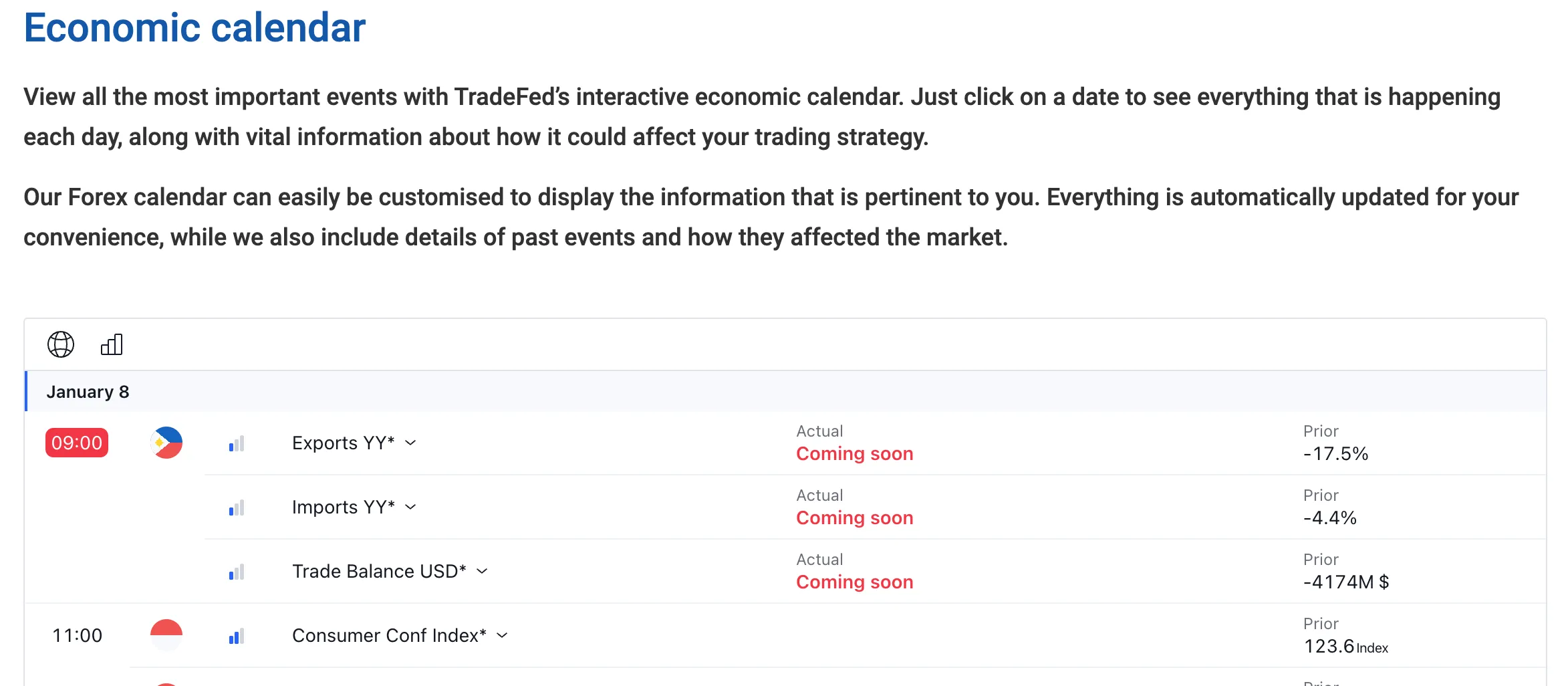Screen dimensions: 1568x686
Task: Click Coming soon for Trade Balance
Action: pos(854,582)
